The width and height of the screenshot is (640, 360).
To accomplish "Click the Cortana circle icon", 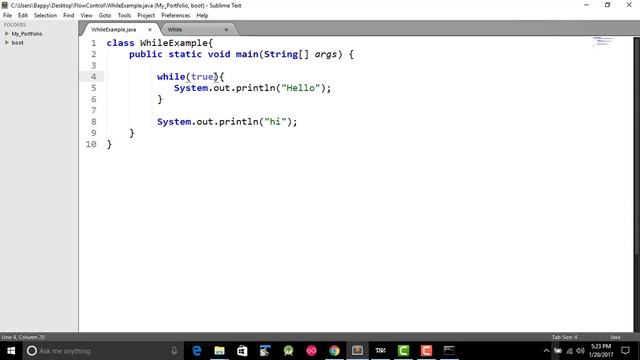I will [x=32, y=351].
